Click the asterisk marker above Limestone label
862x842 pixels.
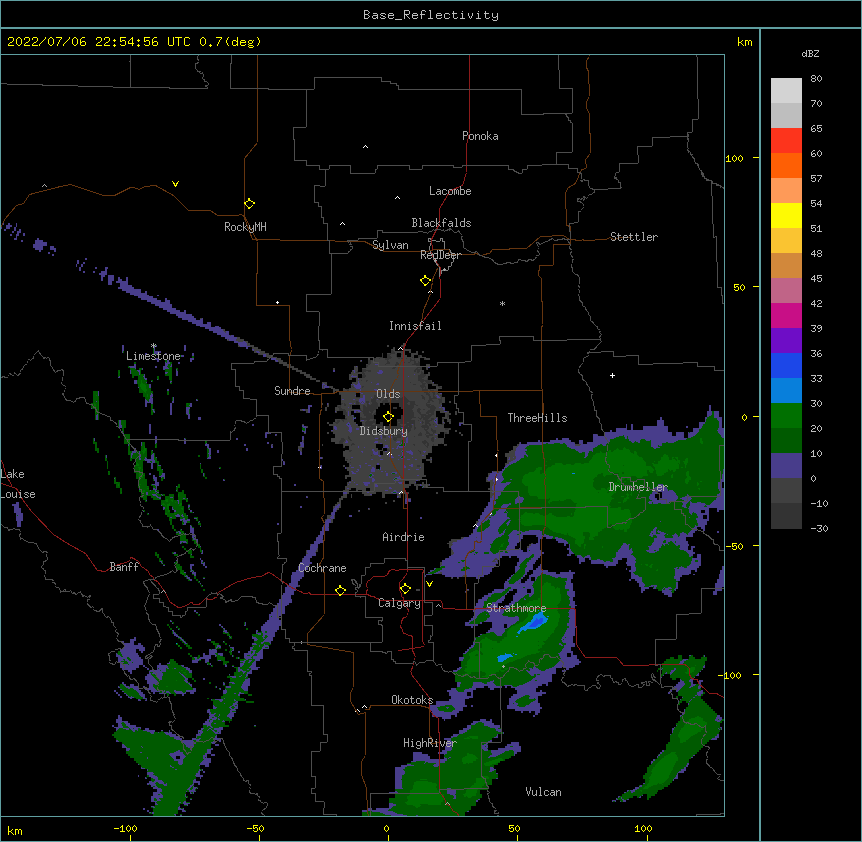pyautogui.click(x=154, y=346)
